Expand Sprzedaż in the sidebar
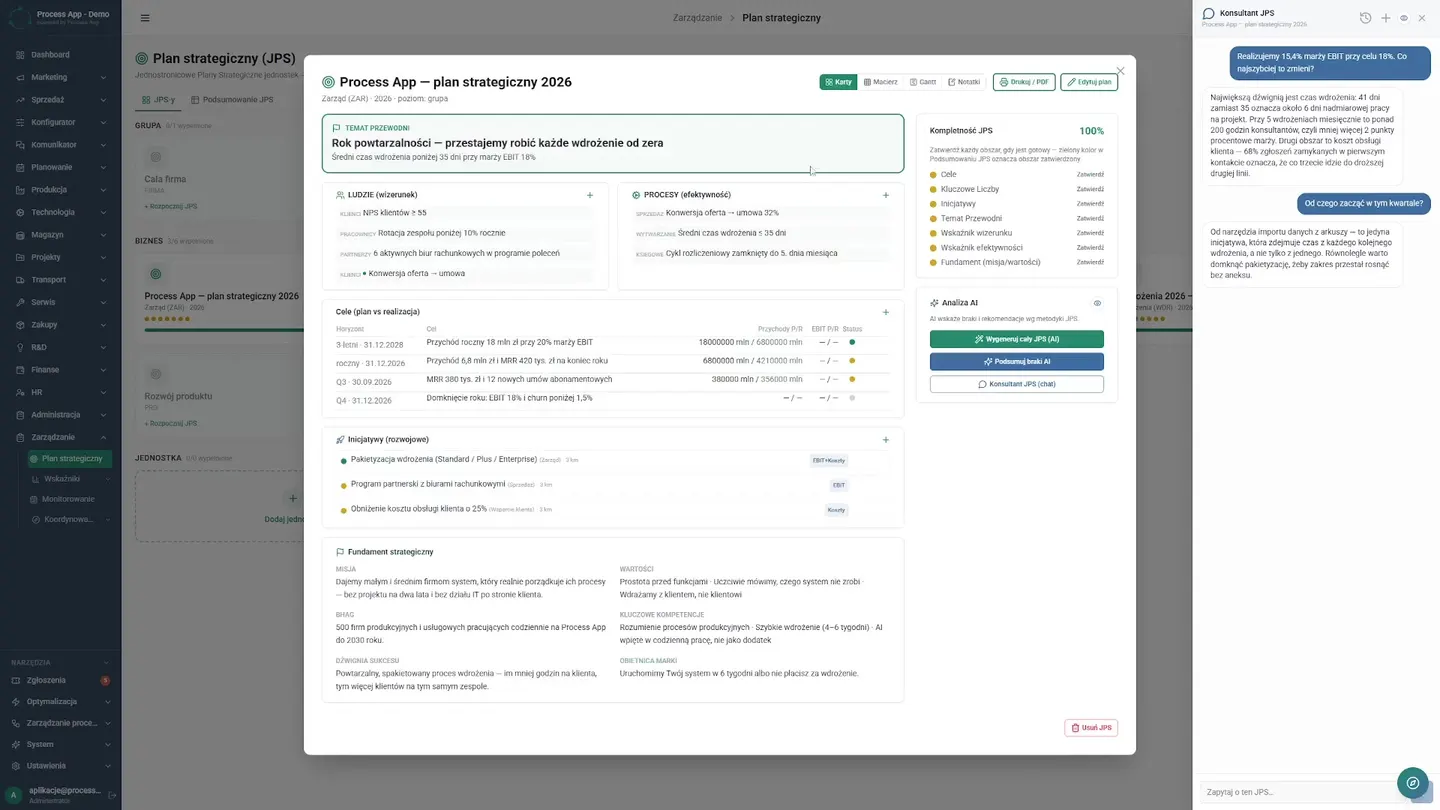 coord(60,99)
